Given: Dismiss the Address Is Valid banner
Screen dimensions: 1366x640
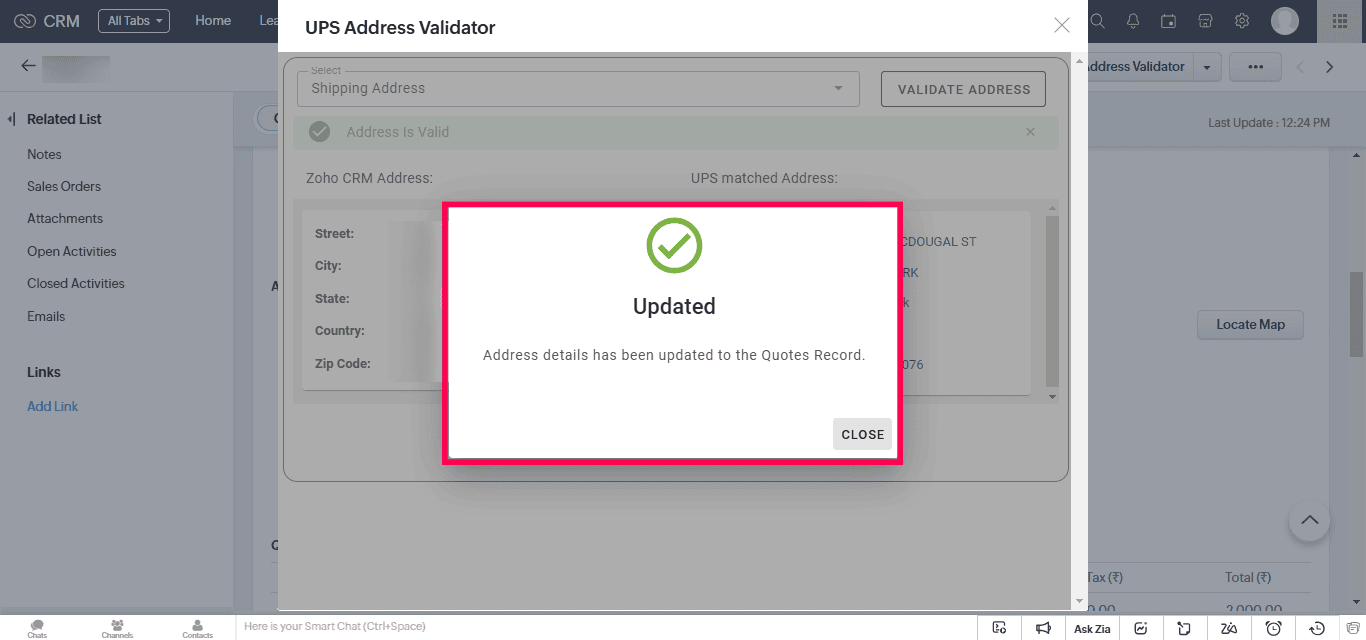Looking at the screenshot, I should click(x=1031, y=132).
